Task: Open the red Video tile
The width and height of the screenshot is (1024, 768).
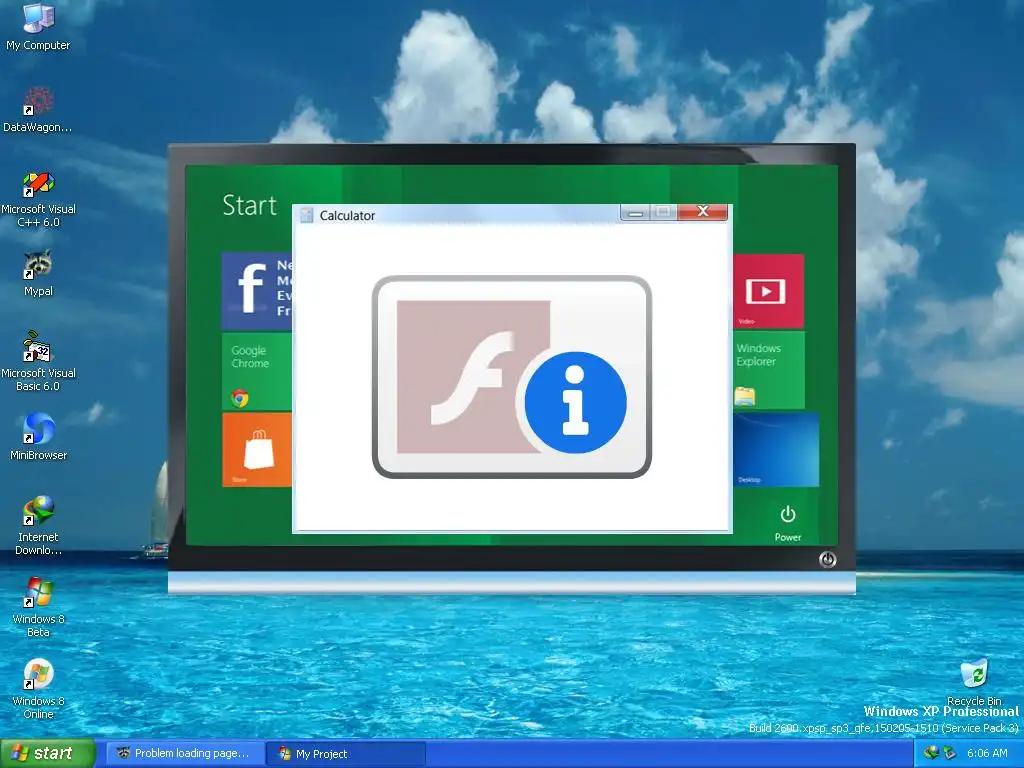Action: click(768, 291)
